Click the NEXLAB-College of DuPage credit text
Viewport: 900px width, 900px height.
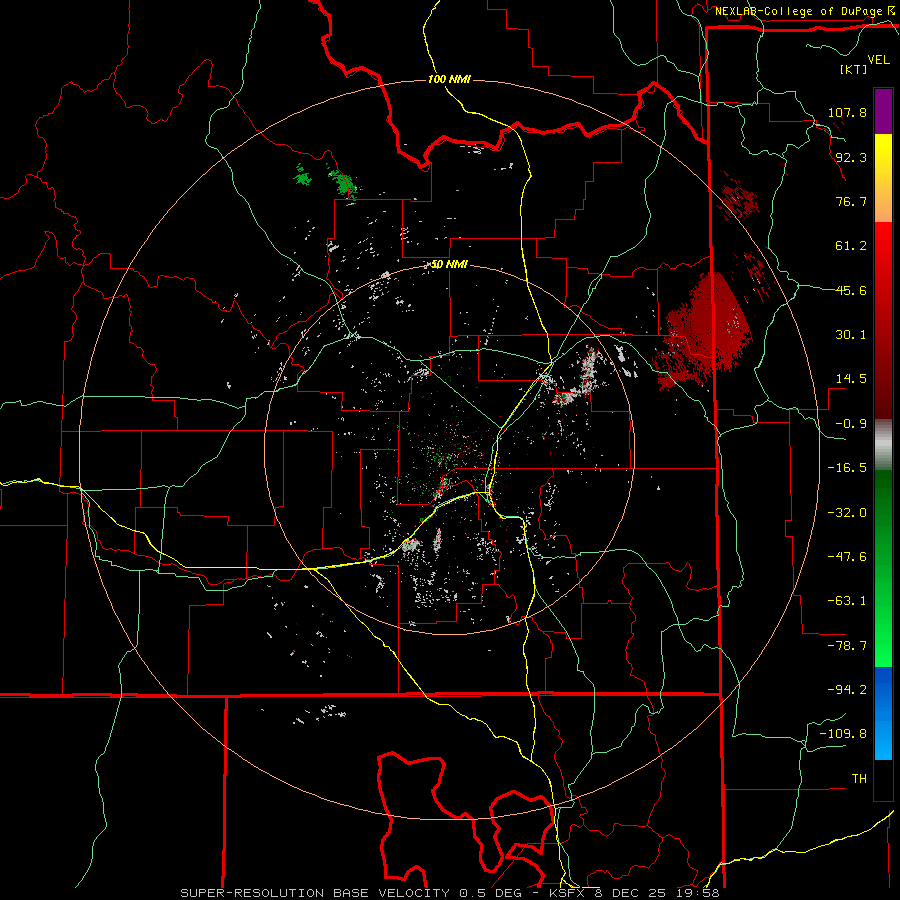click(798, 11)
